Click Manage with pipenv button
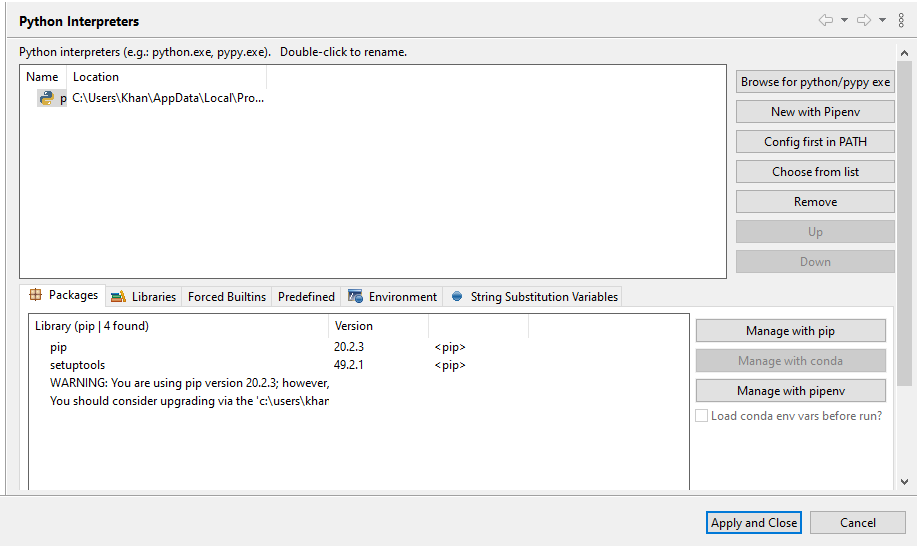This screenshot has height=546, width=917. [x=791, y=391]
